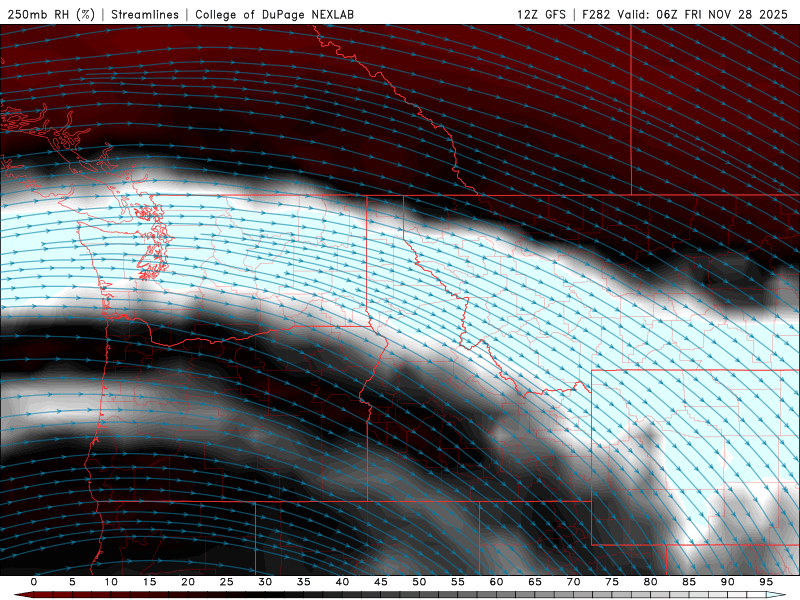Click the "55" value on the color scale
This screenshot has width=800, height=600.
tap(458, 582)
